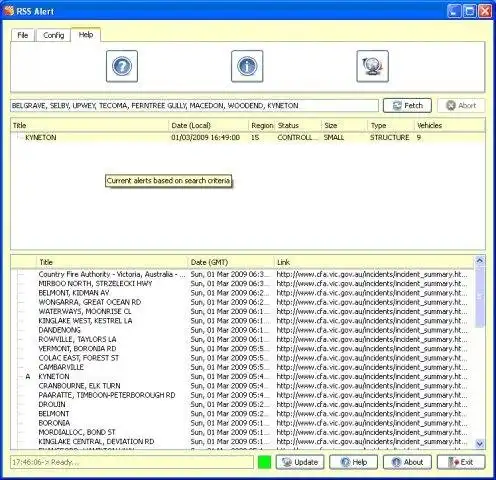Select the Country Fire Authority feed row
Image resolution: width=496 pixels, height=480 pixels.
pos(242,274)
